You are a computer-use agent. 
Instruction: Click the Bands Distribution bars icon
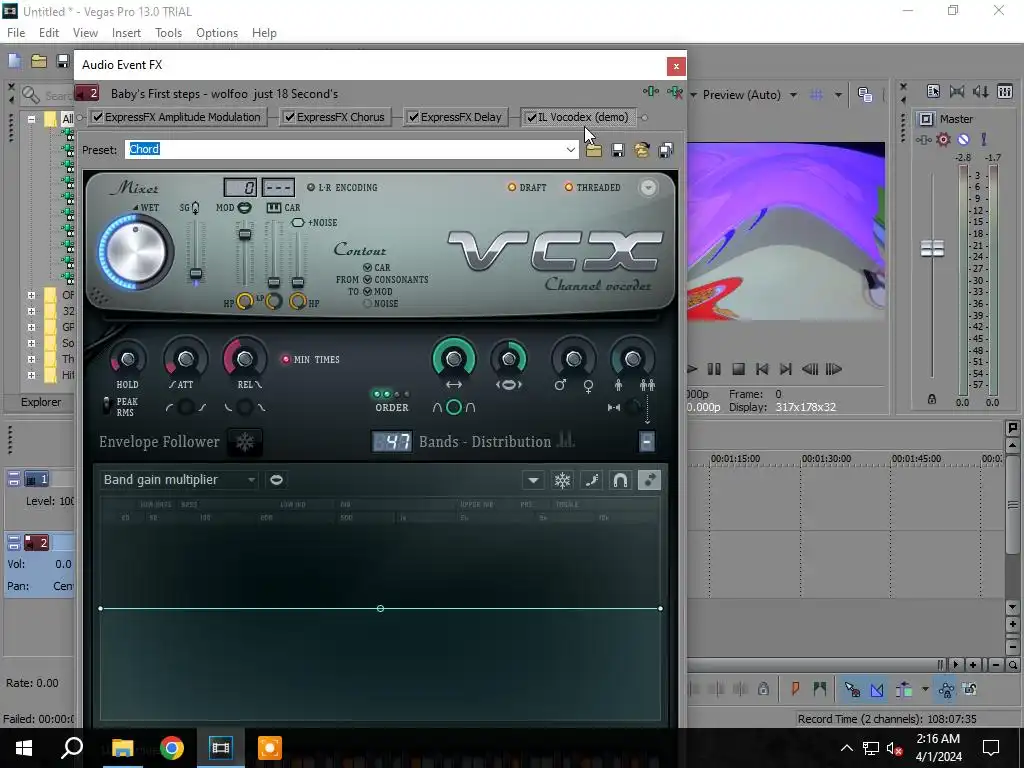click(x=566, y=441)
